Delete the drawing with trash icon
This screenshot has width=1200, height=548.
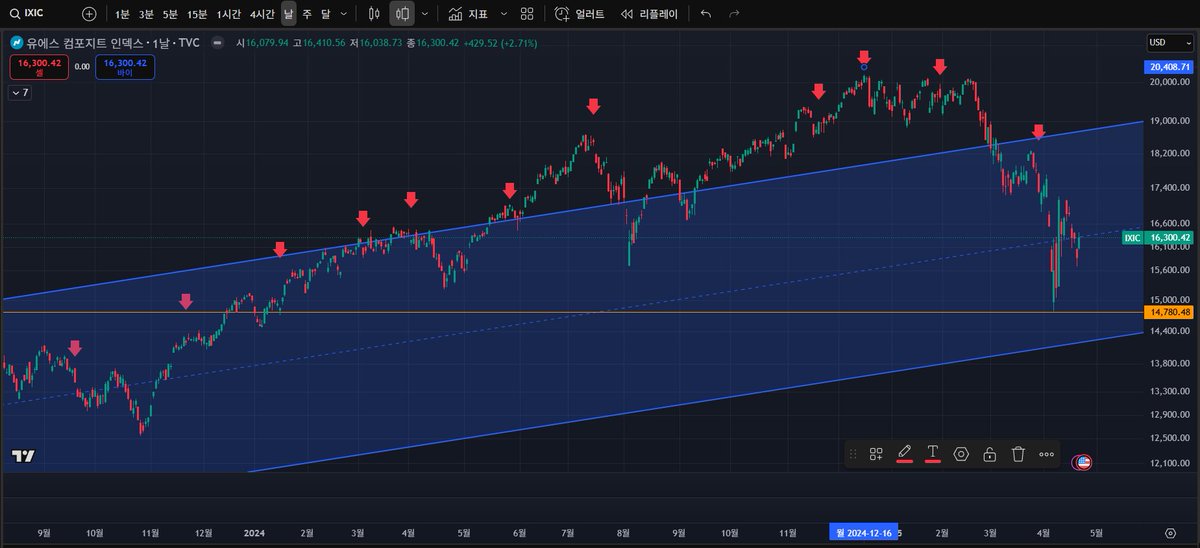tap(1018, 454)
